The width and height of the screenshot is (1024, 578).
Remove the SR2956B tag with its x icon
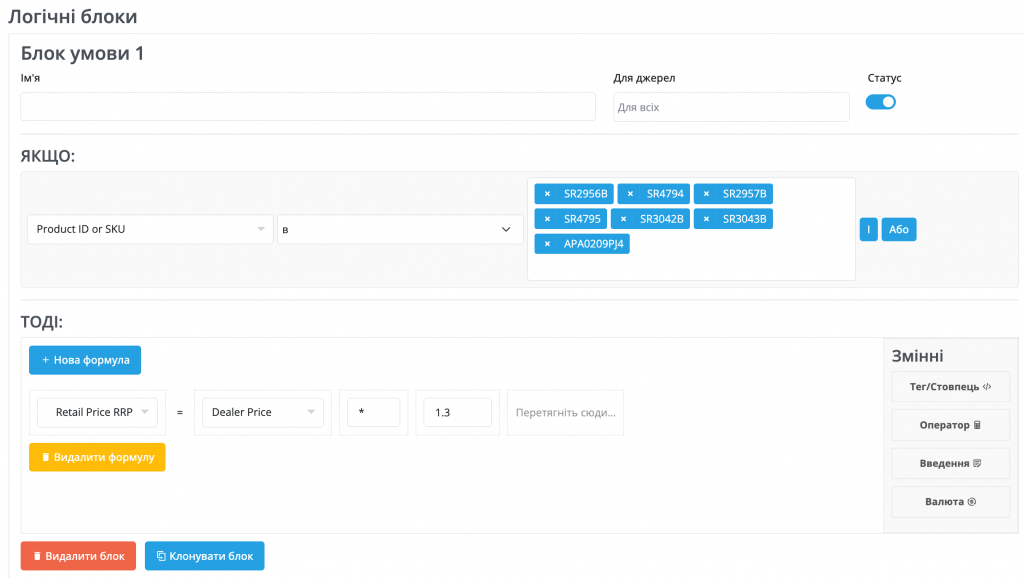pos(547,194)
